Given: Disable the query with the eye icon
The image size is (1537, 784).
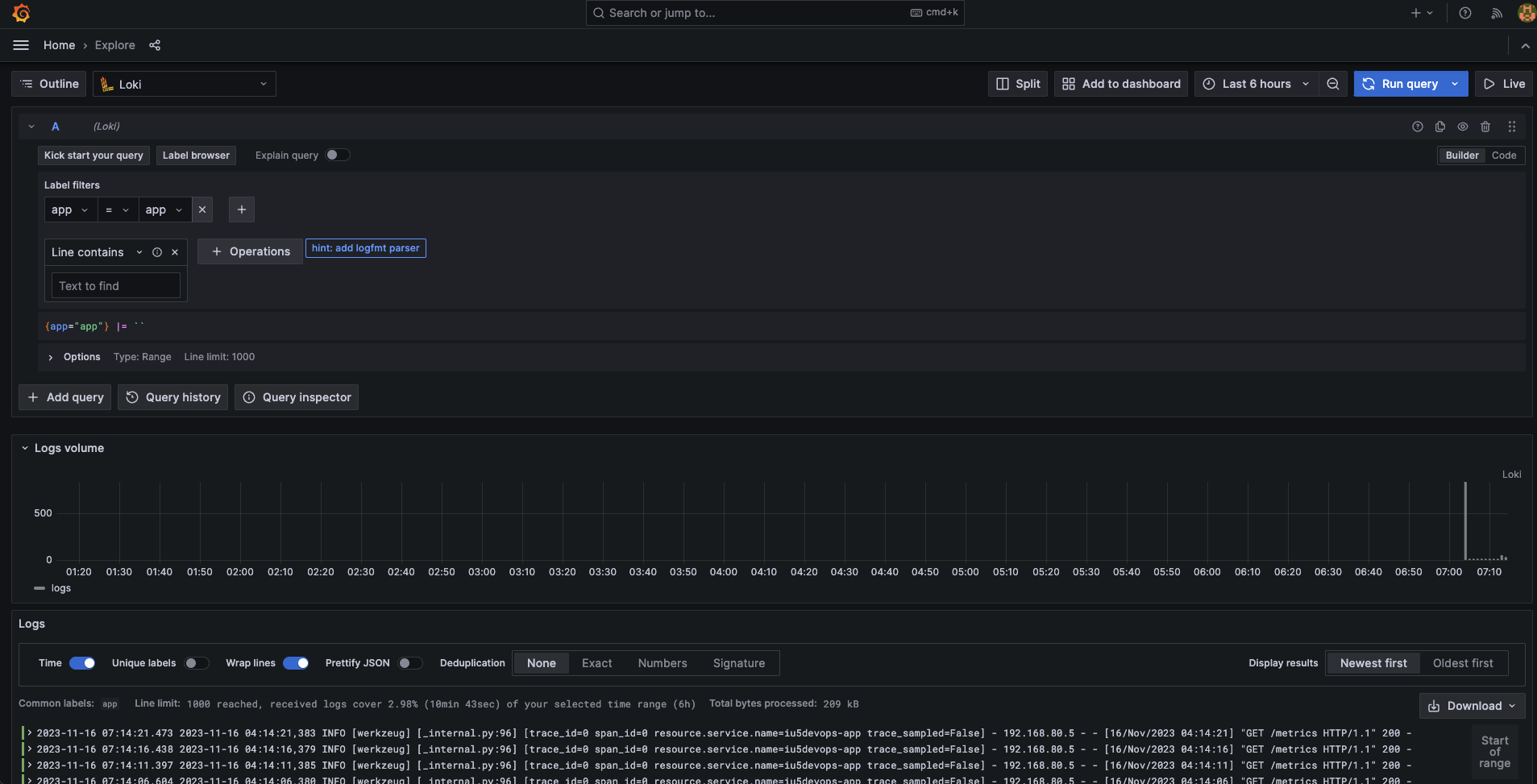Looking at the screenshot, I should (1462, 127).
